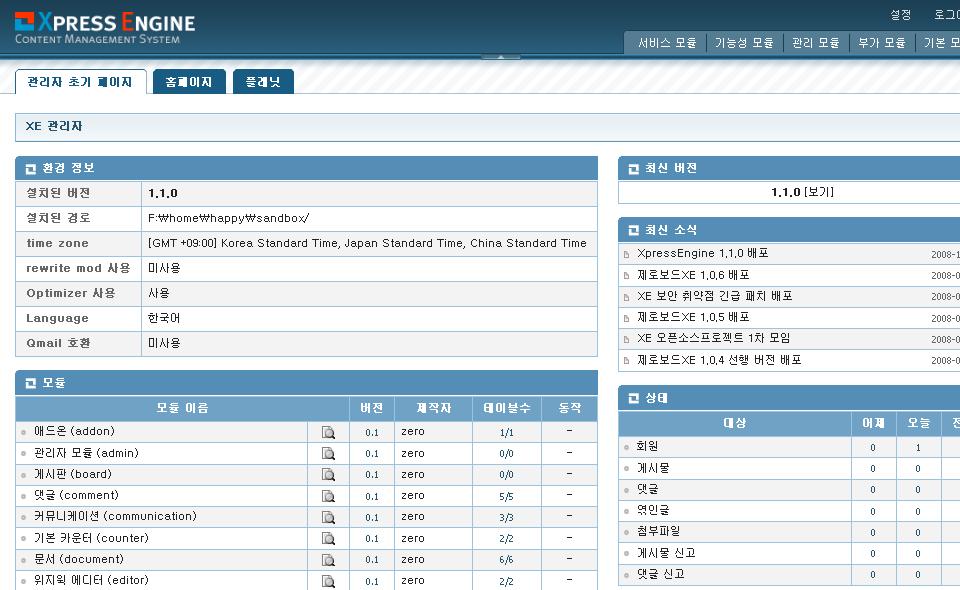The image size is (960, 590).
Task: Click the 회원 row in the status table
Action: tap(789, 447)
